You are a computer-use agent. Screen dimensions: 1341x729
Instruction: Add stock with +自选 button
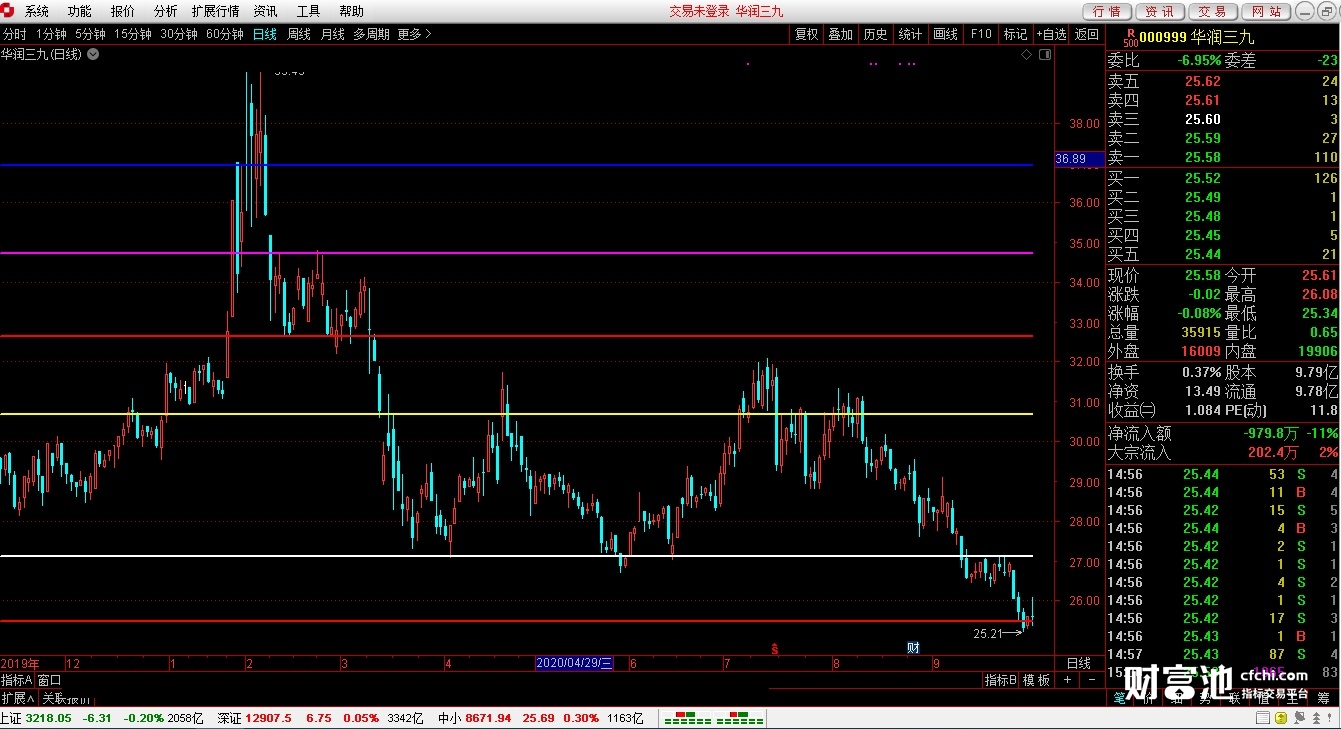click(x=1051, y=34)
